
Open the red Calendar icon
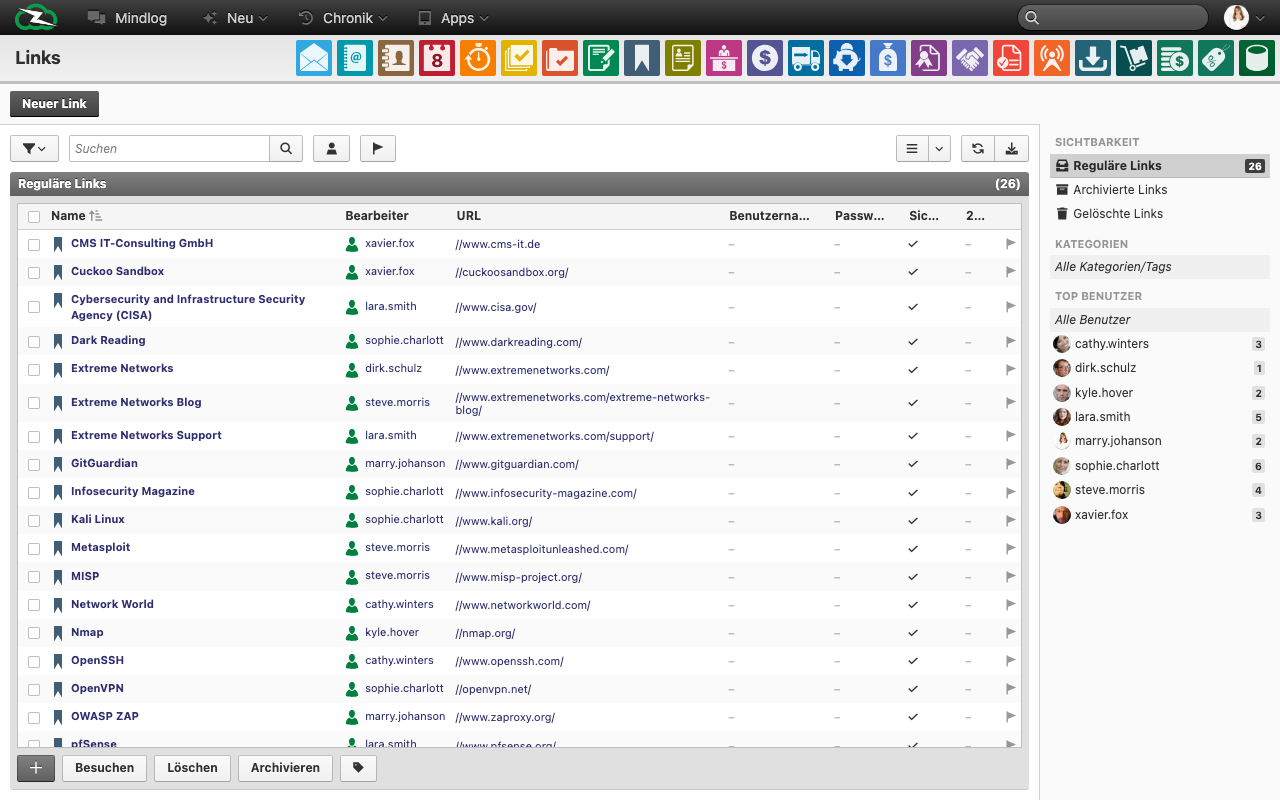coord(437,58)
